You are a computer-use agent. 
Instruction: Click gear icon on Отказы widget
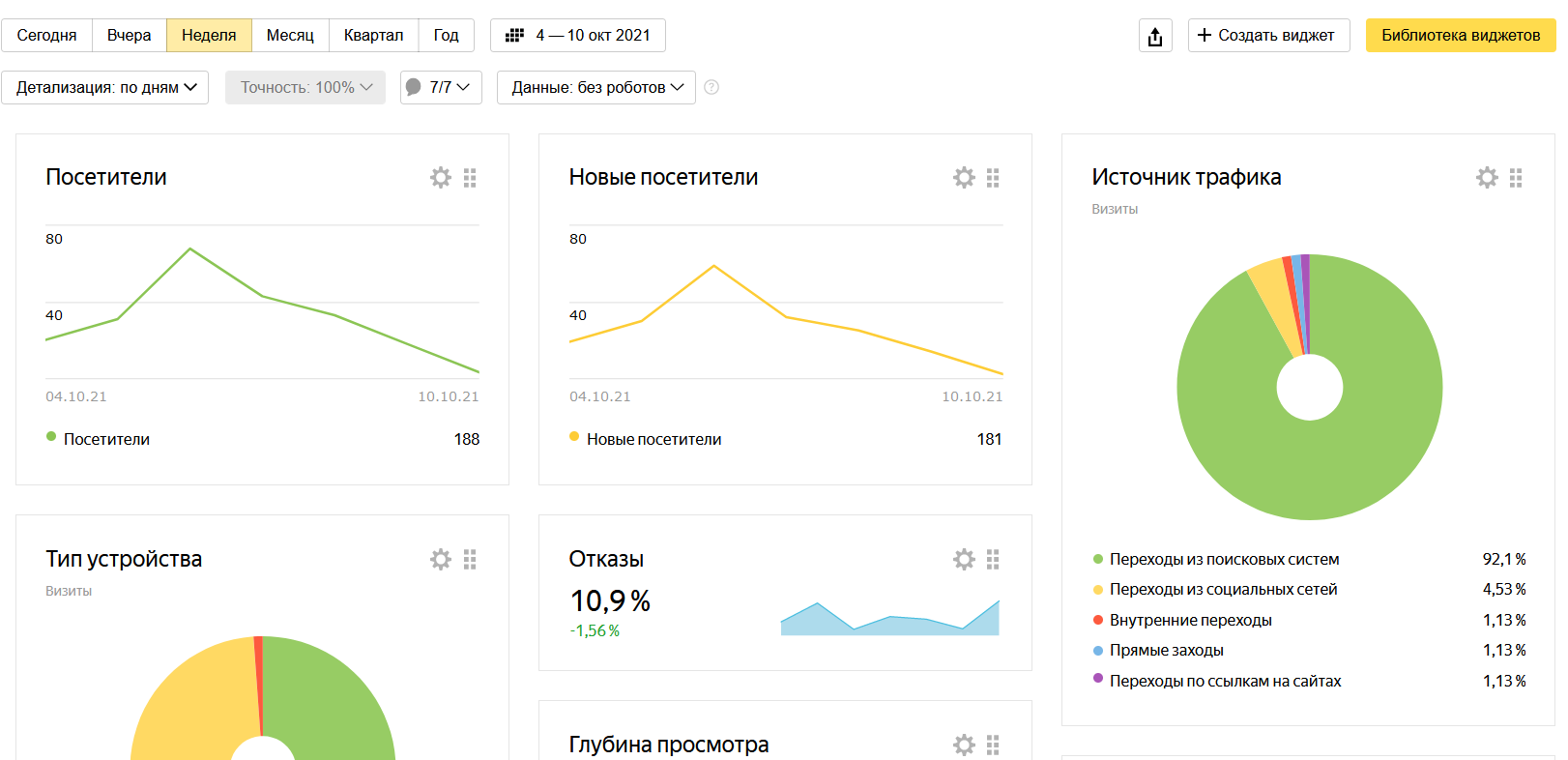click(x=964, y=560)
